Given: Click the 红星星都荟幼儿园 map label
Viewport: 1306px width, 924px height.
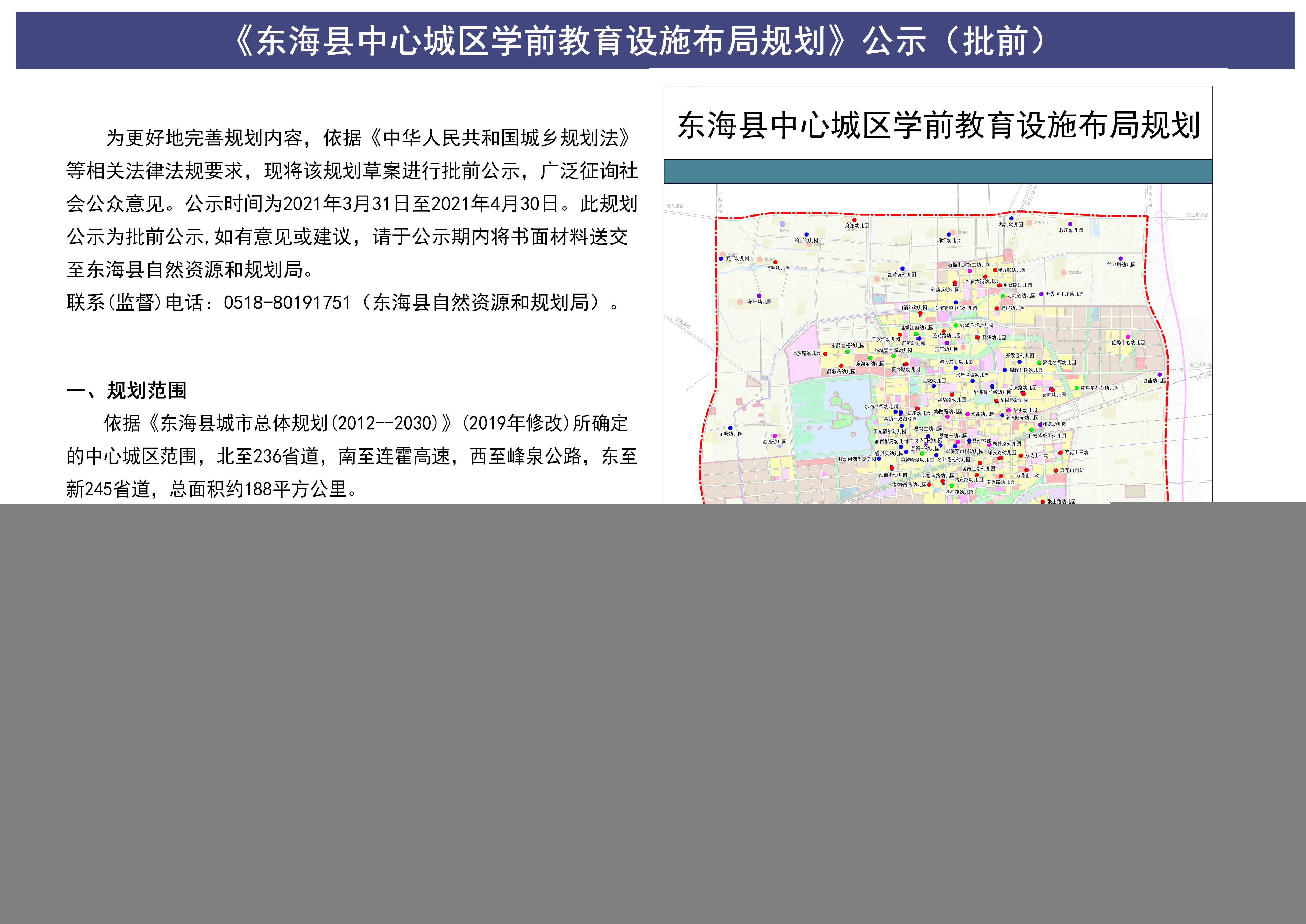Looking at the screenshot, I should click(1100, 388).
